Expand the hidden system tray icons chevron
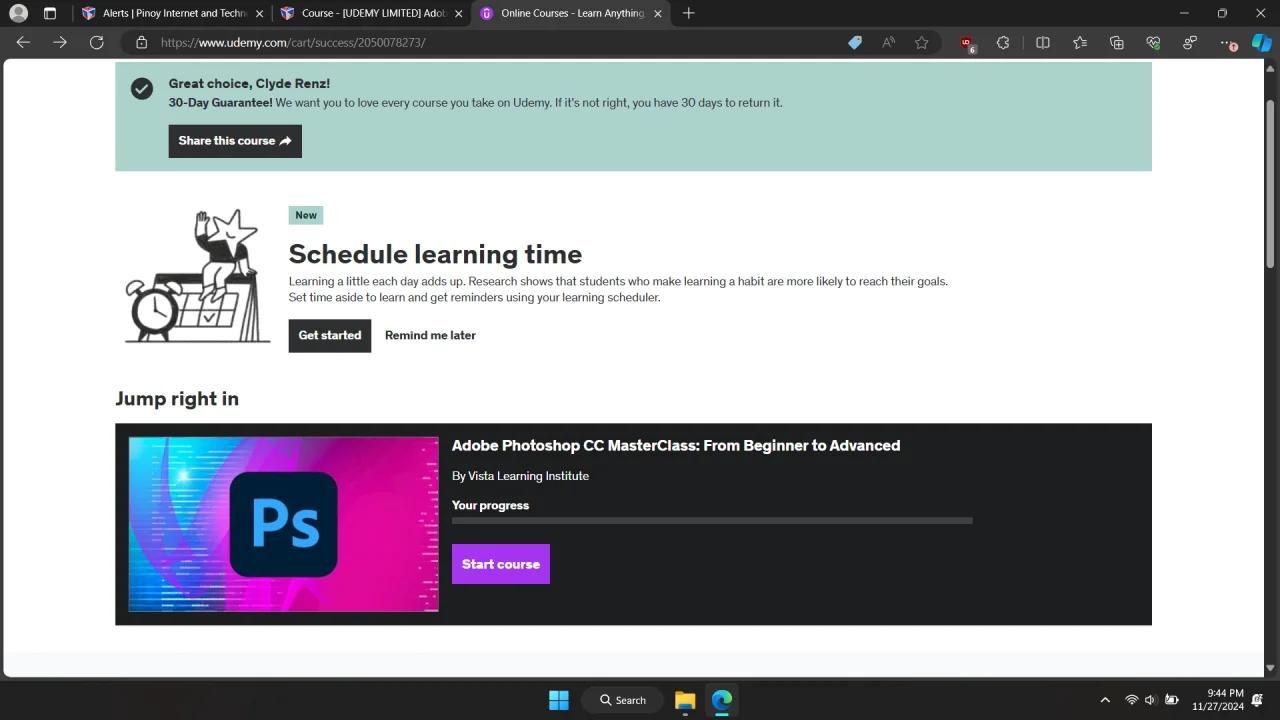This screenshot has height=720, width=1280. [1105, 700]
